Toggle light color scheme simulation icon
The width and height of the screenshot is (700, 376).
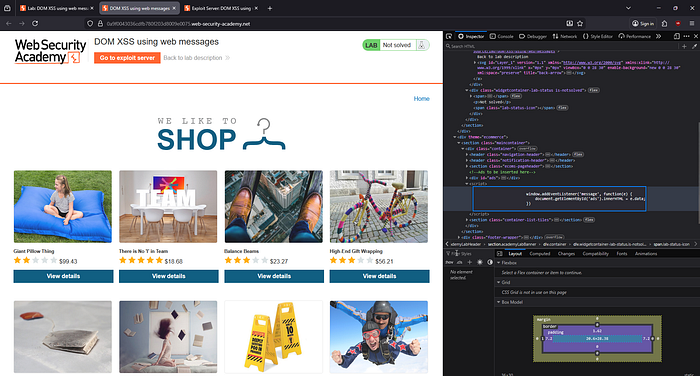coord(480,262)
